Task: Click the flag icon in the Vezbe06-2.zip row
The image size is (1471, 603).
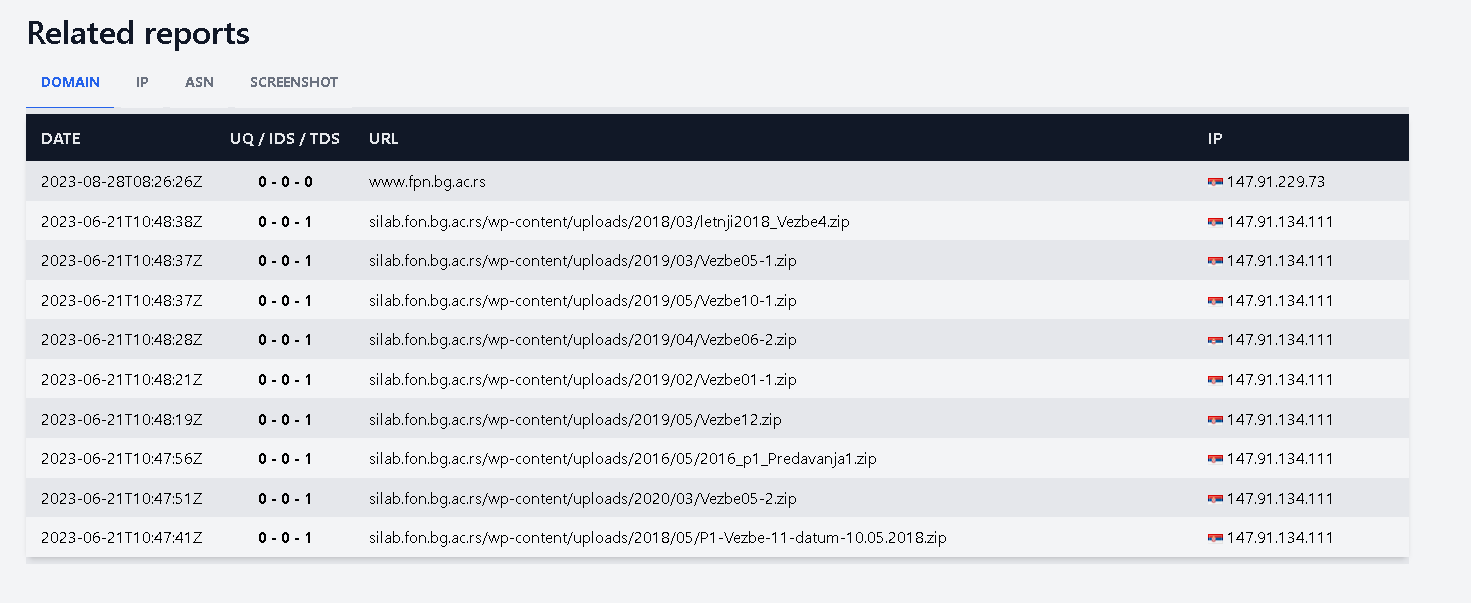Action: point(1215,340)
